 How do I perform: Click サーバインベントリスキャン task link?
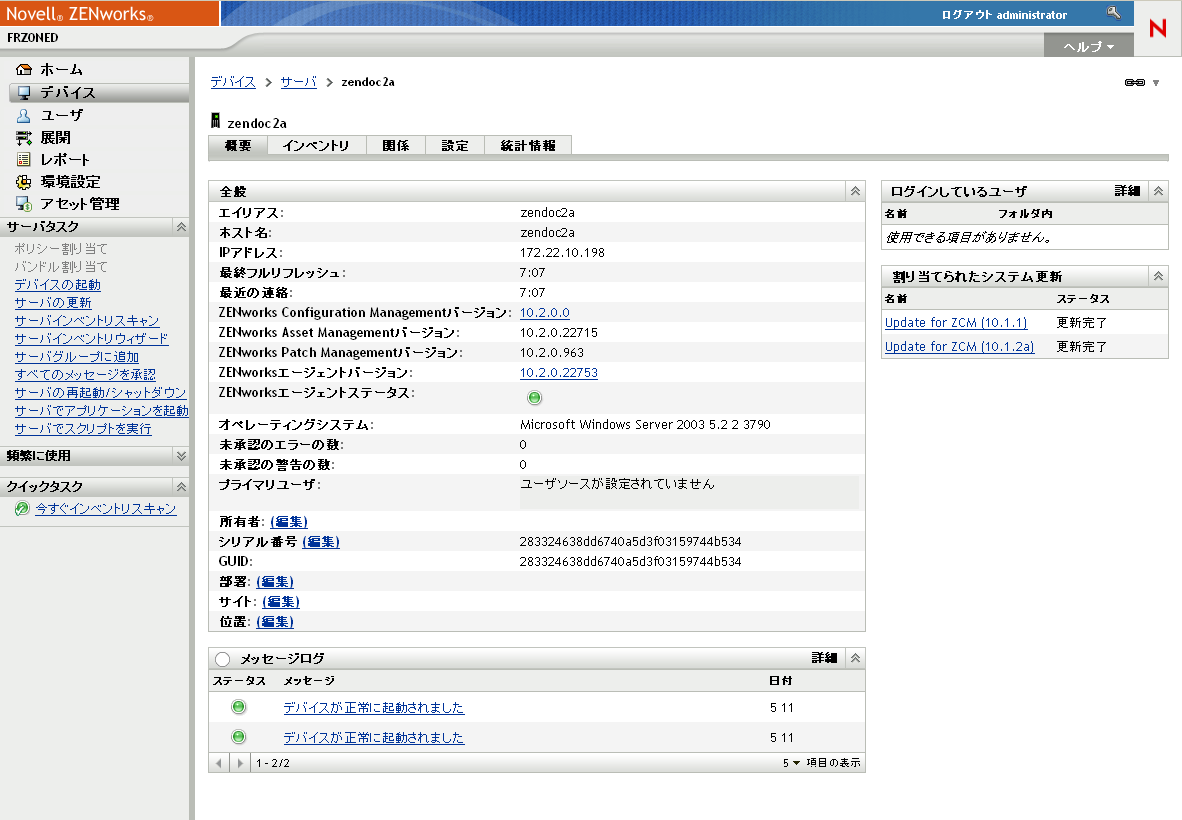[87, 321]
